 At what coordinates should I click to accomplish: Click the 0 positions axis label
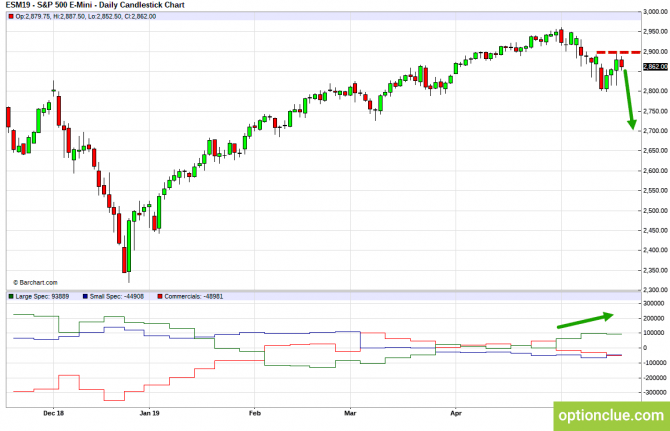(x=645, y=348)
